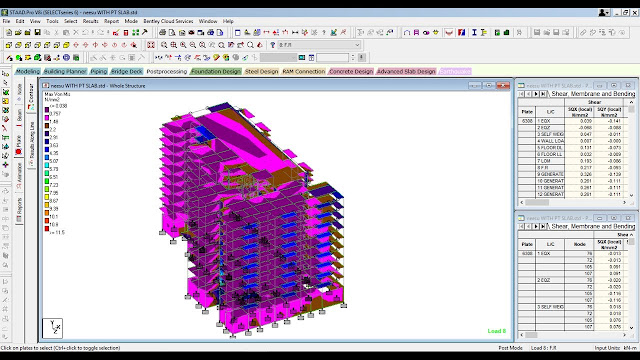Open the Mode menu
Image resolution: width=640 pixels, height=360 pixels.
pyautogui.click(x=131, y=21)
